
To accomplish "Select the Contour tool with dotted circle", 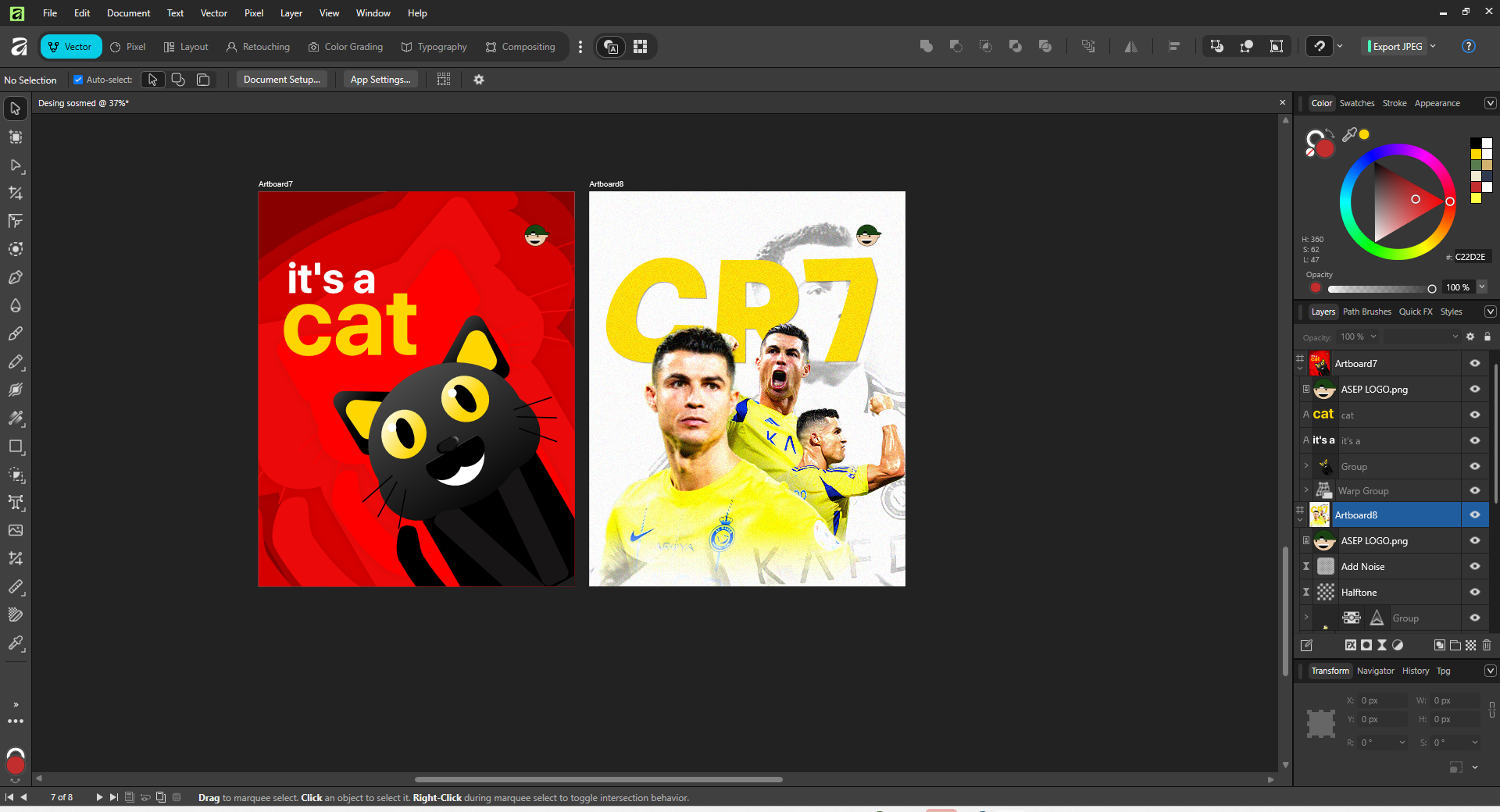I will click(x=15, y=249).
